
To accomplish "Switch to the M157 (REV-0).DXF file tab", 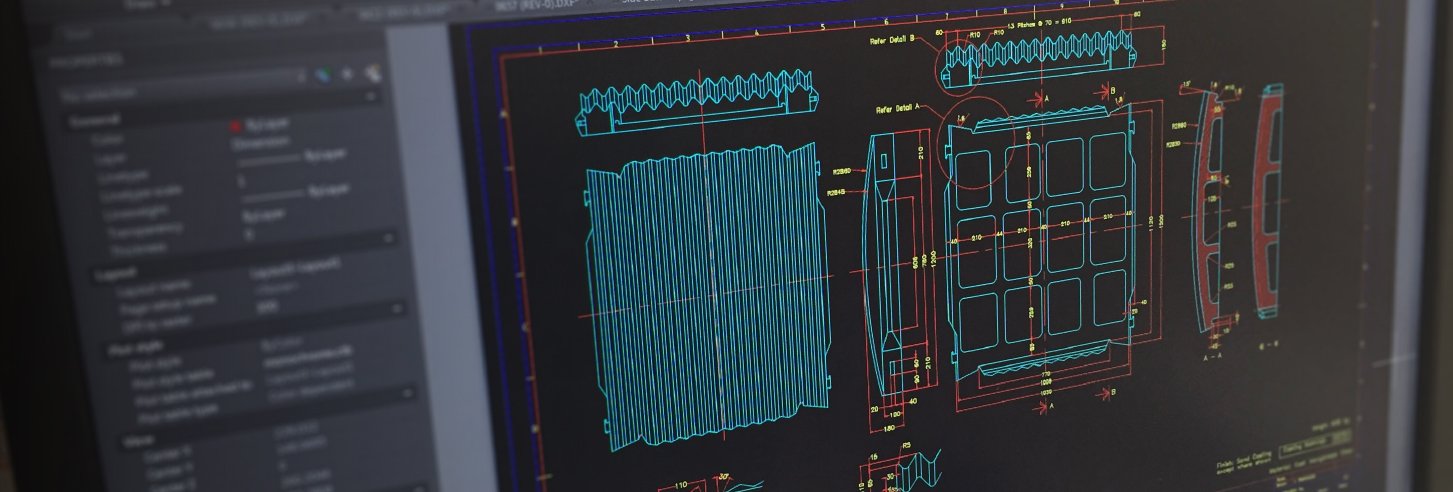I will tap(537, 7).
